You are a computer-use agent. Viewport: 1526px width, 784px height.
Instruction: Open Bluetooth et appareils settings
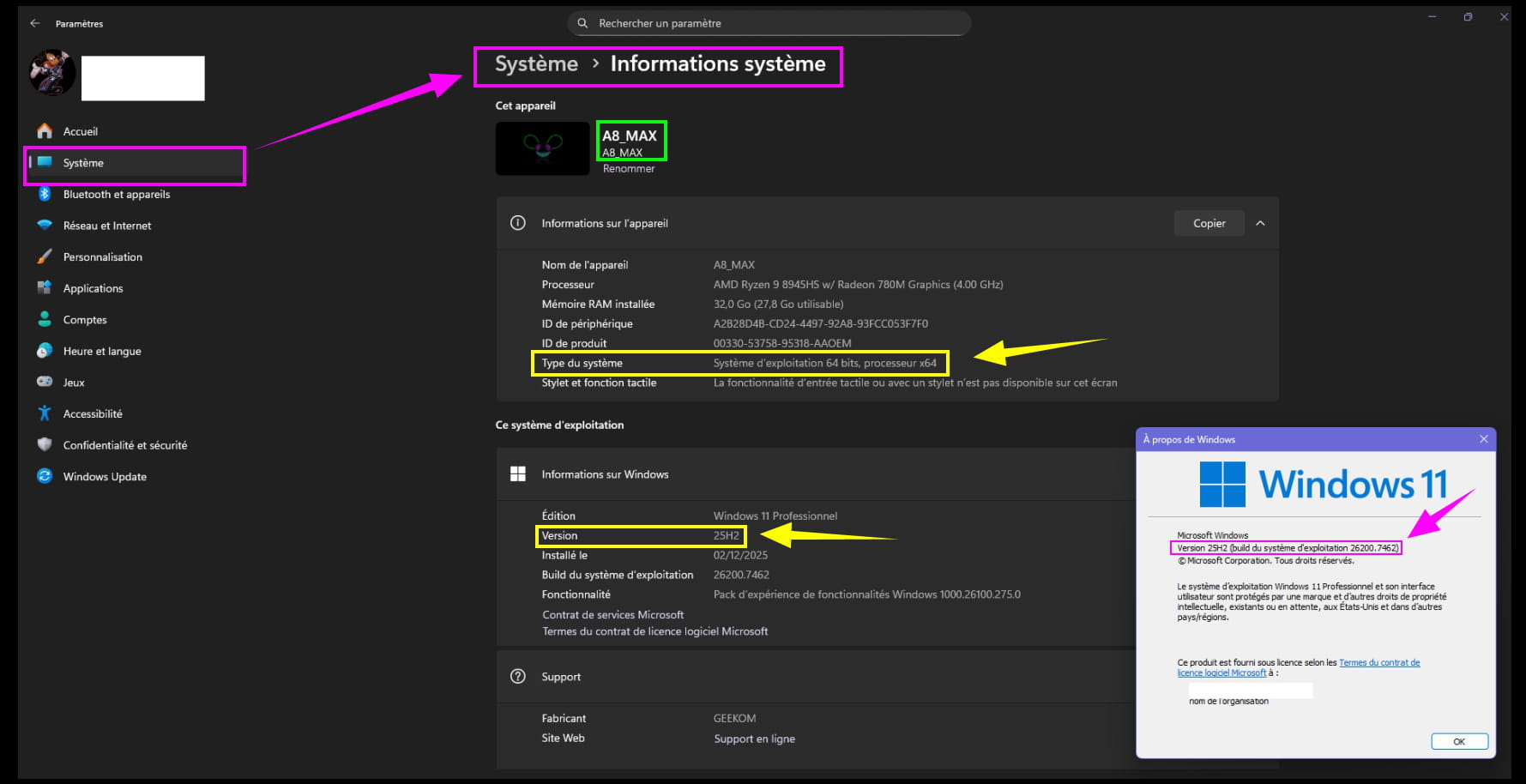(116, 195)
